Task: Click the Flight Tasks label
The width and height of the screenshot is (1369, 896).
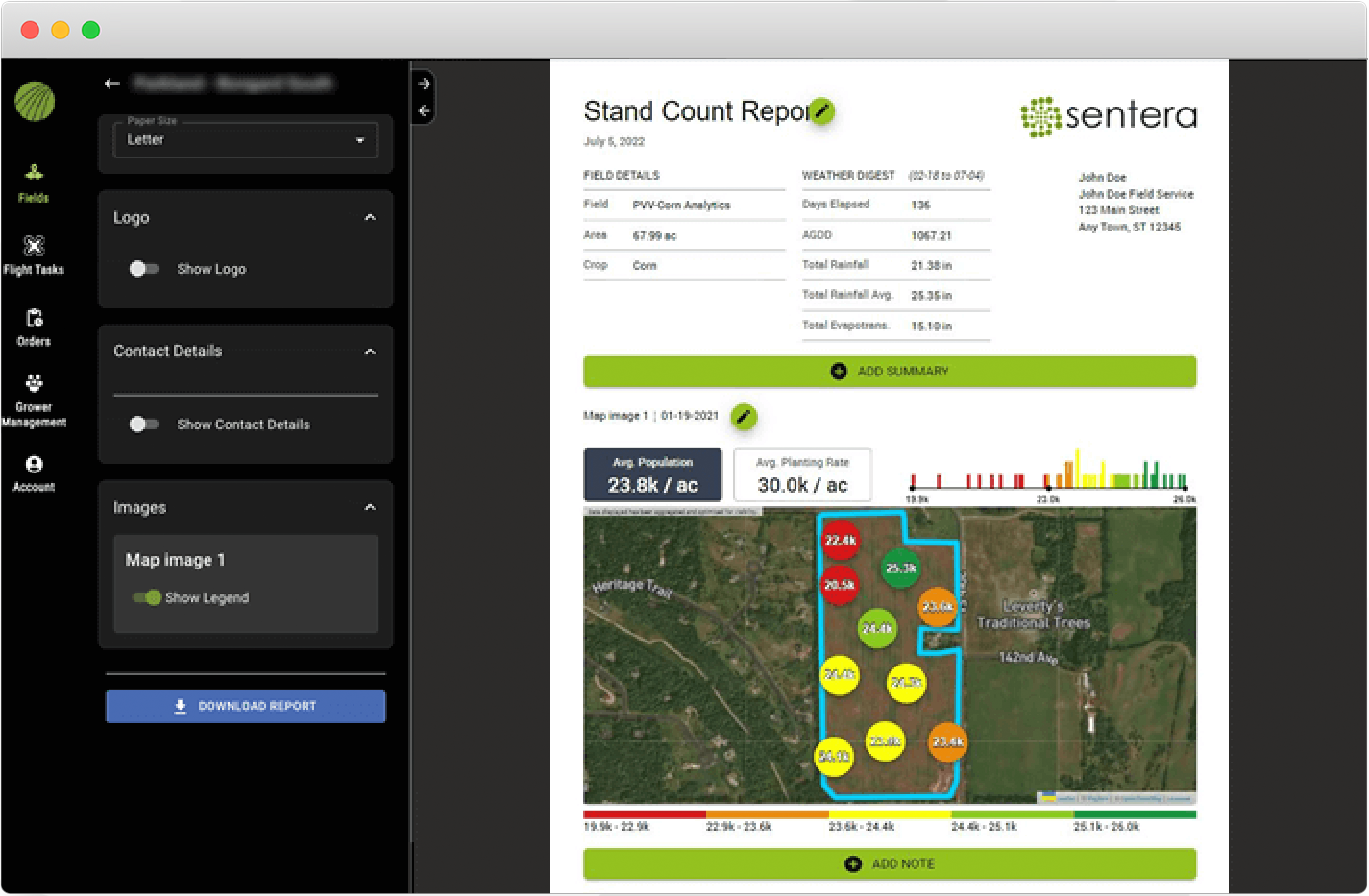Action: click(34, 270)
